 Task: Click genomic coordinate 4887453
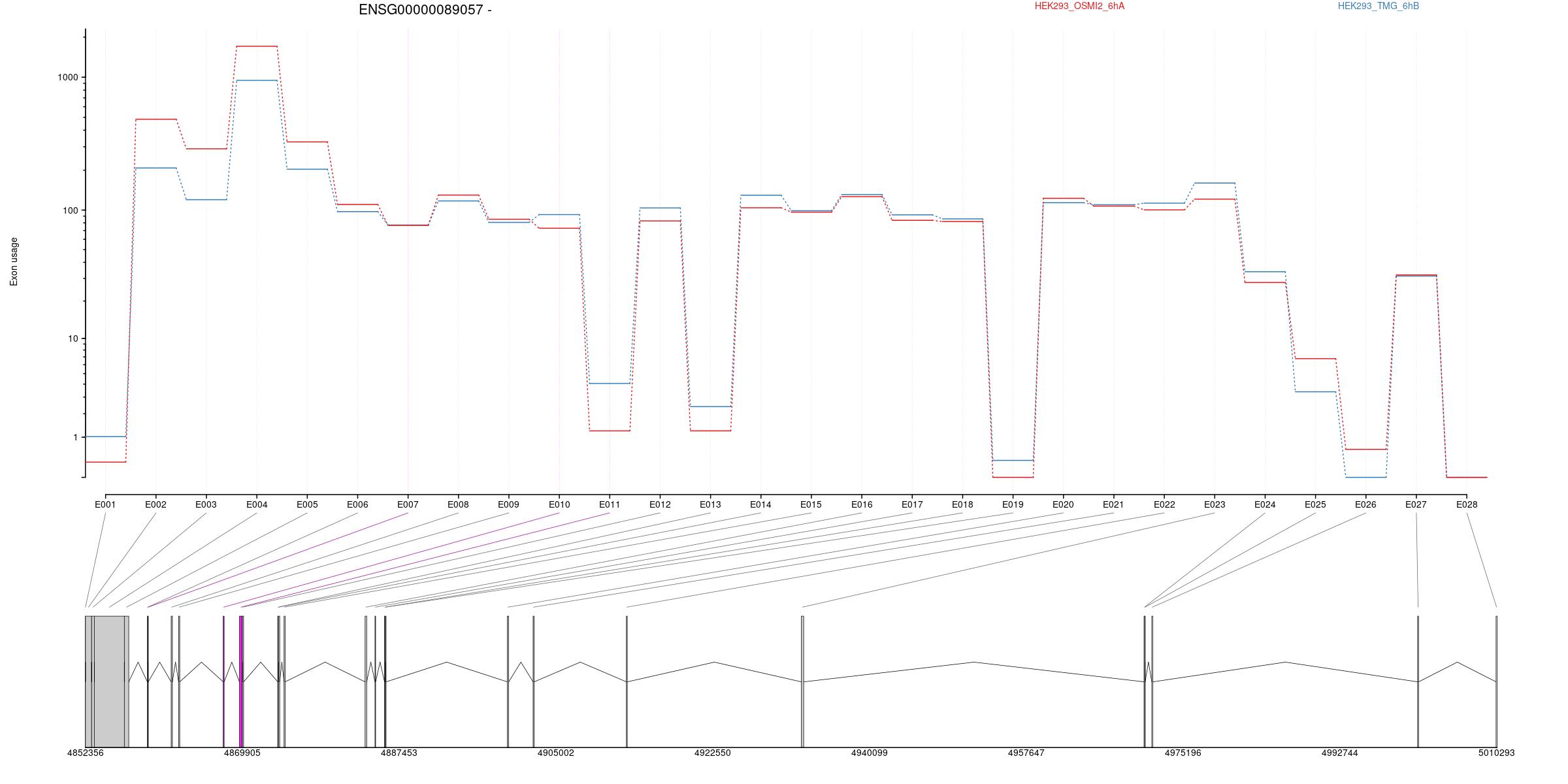point(399,753)
